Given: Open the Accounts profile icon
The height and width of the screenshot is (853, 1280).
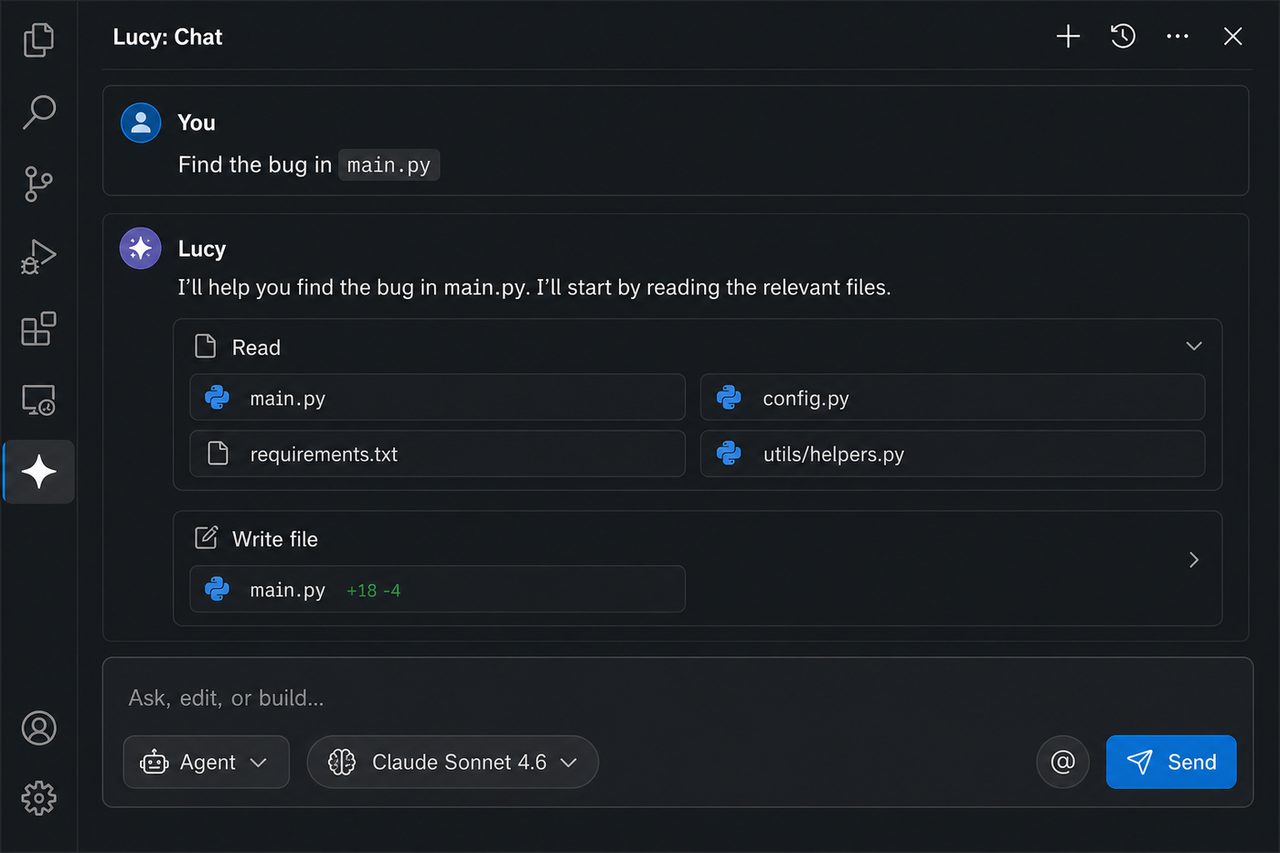Looking at the screenshot, I should coord(39,728).
